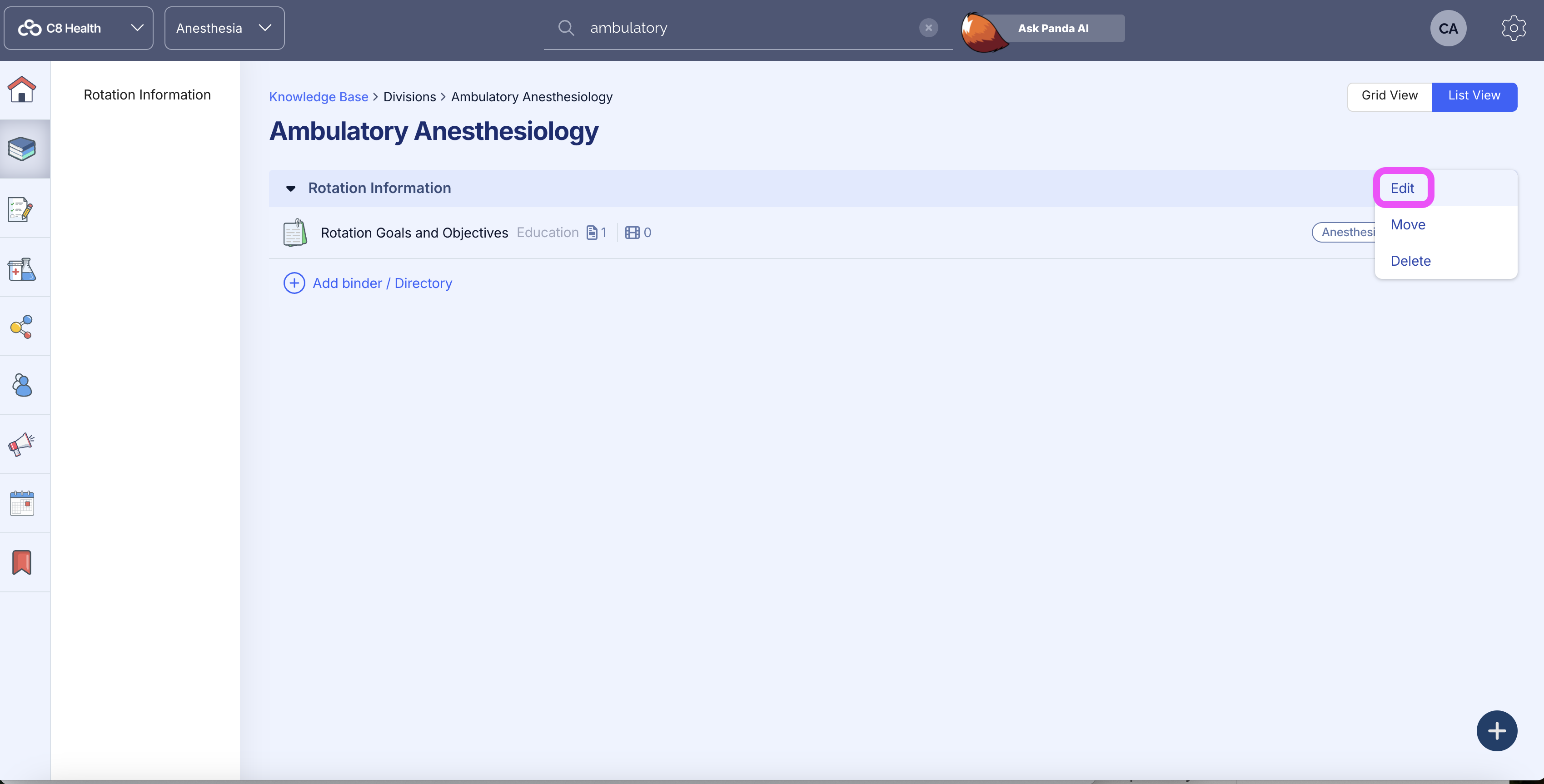Click the search input containing ambulatory

(747, 28)
